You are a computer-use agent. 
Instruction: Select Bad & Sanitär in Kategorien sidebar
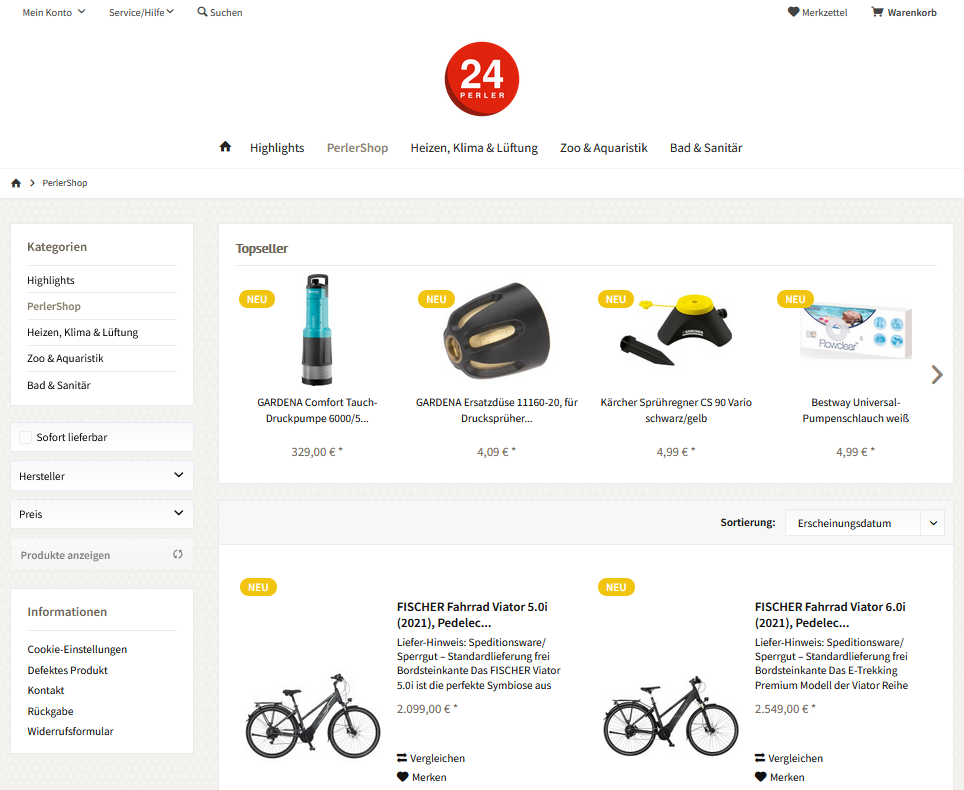pyautogui.click(x=58, y=385)
